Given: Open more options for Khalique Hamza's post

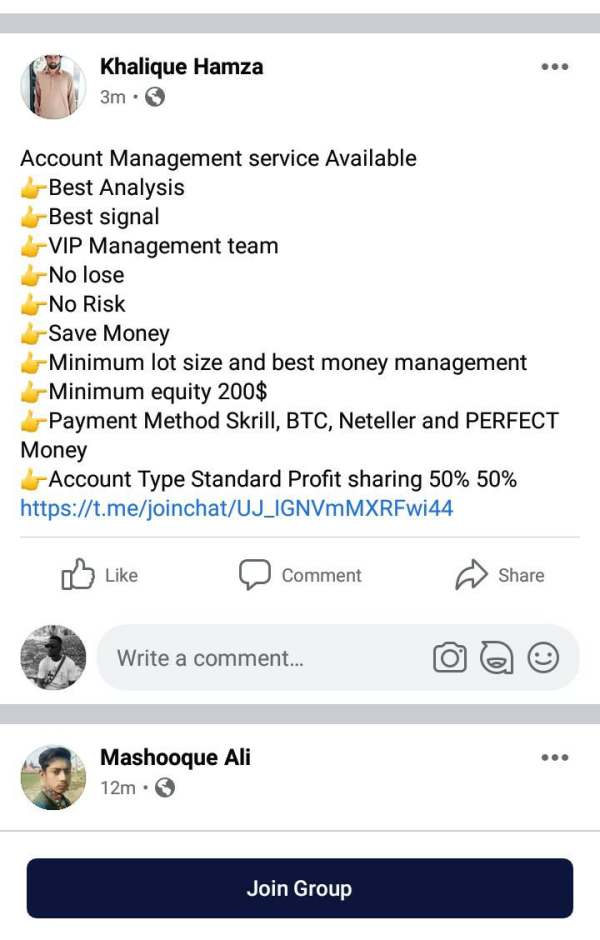Looking at the screenshot, I should [x=554, y=67].
